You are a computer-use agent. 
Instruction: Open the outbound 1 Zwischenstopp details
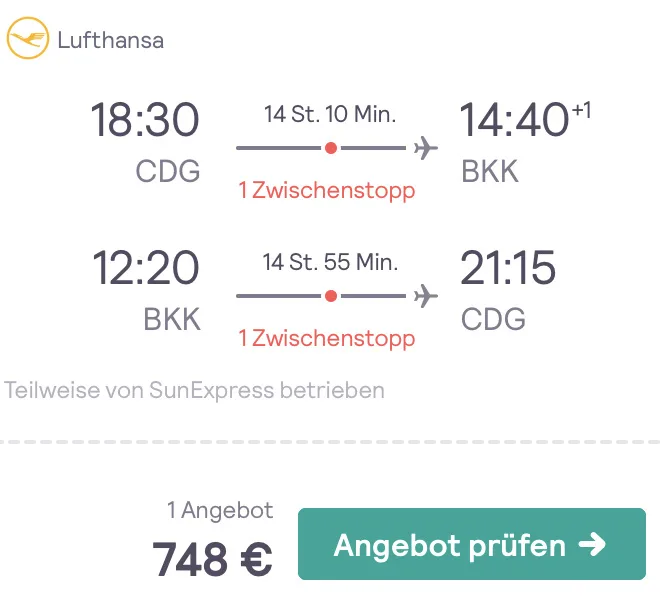326,190
